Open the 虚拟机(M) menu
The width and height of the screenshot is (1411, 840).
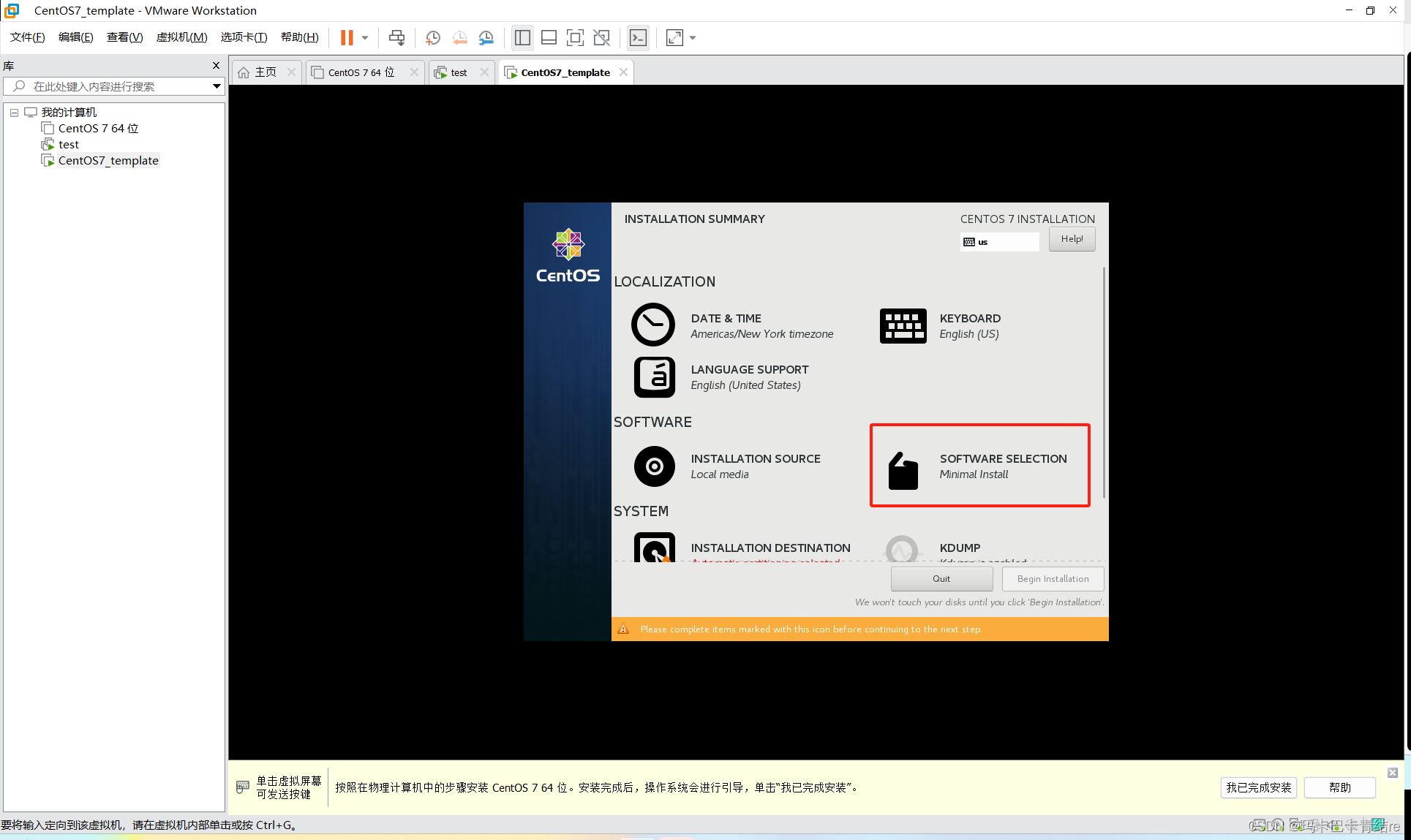[x=181, y=37]
